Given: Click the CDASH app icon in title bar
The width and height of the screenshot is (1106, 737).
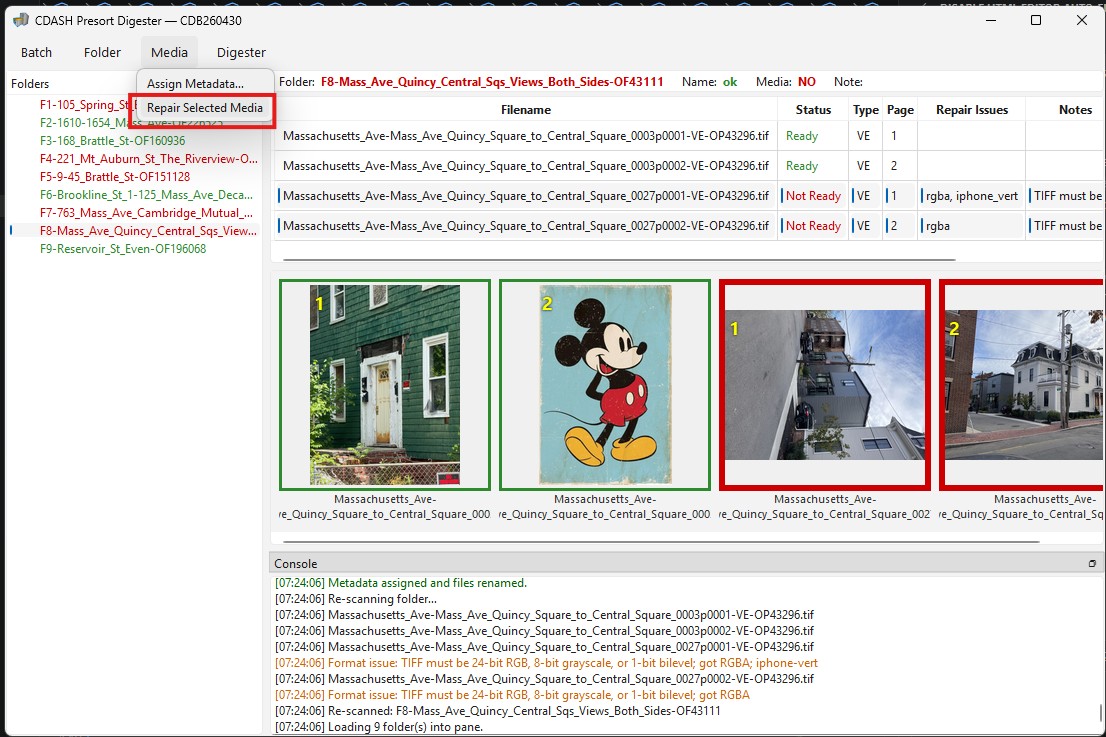Looking at the screenshot, I should coord(20,20).
